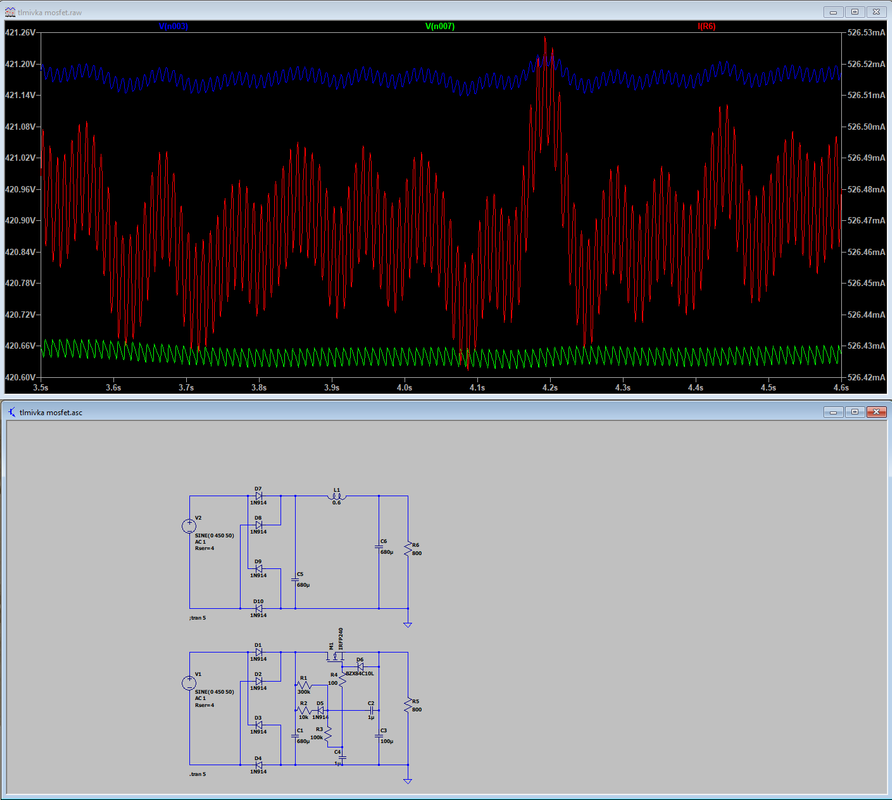Image resolution: width=892 pixels, height=800 pixels.
Task: Click the lower circuit's ground symbol
Action: point(408,781)
